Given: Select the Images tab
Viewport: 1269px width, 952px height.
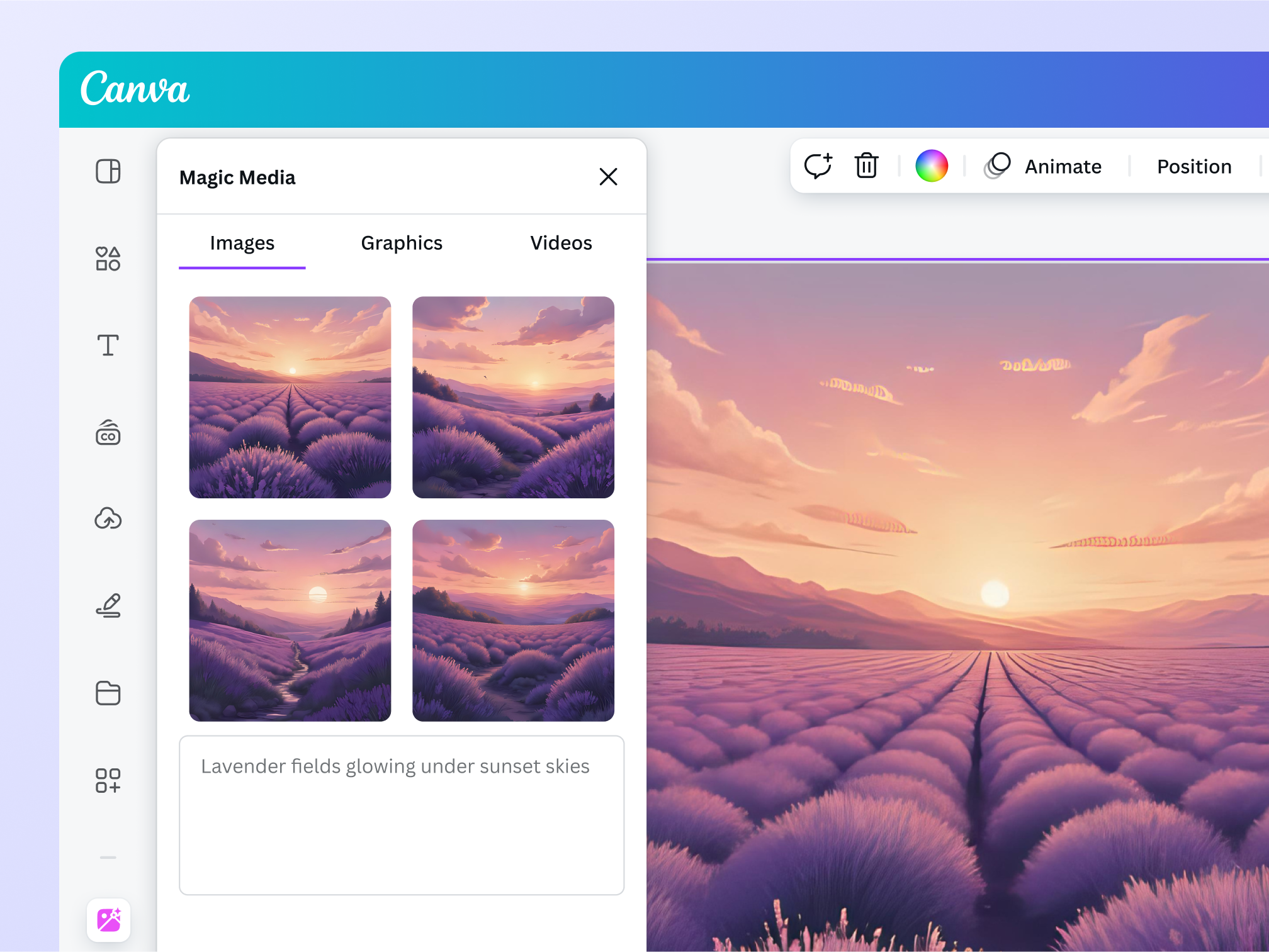Looking at the screenshot, I should coord(242,243).
